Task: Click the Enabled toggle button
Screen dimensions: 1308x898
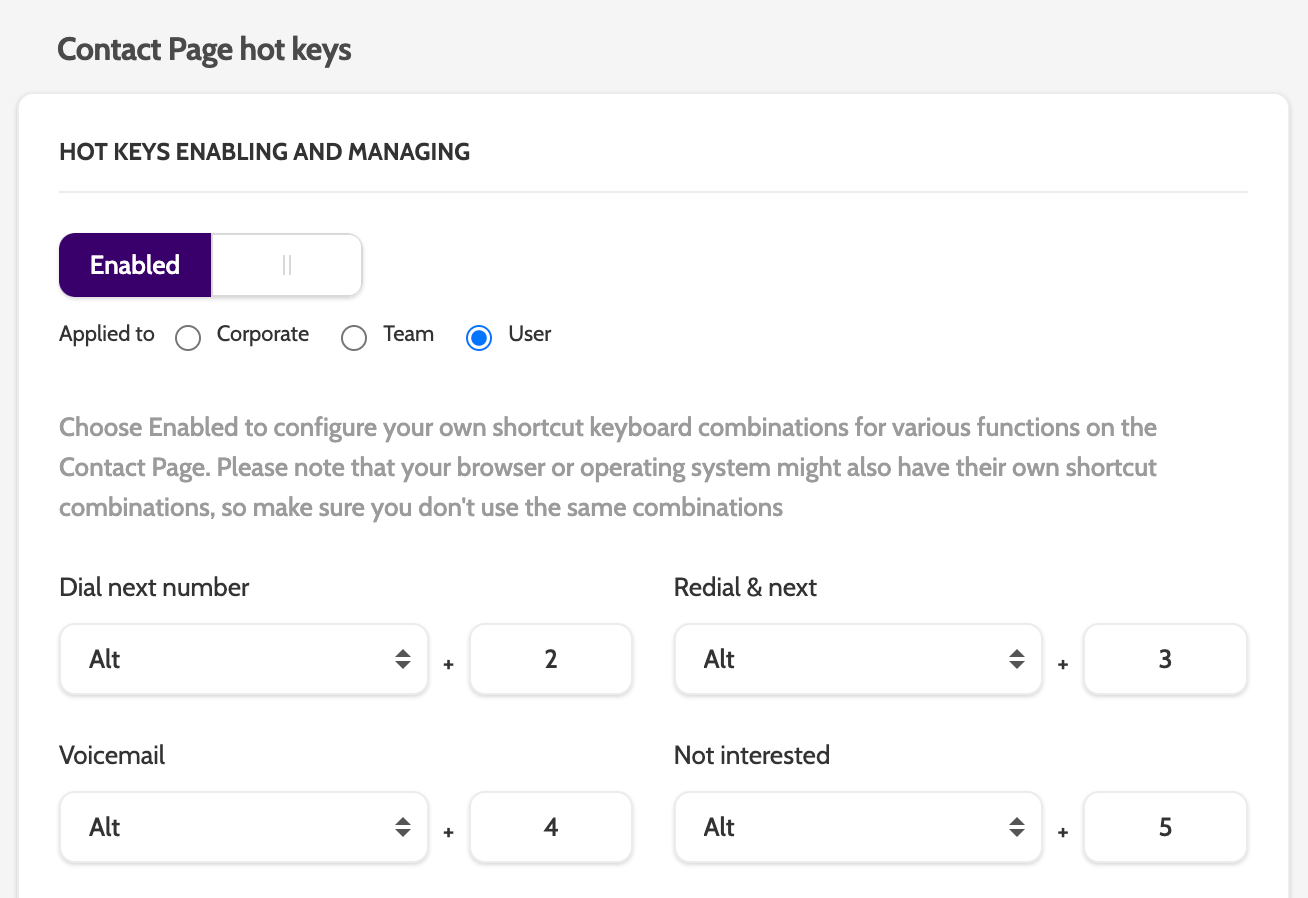Action: [x=135, y=265]
